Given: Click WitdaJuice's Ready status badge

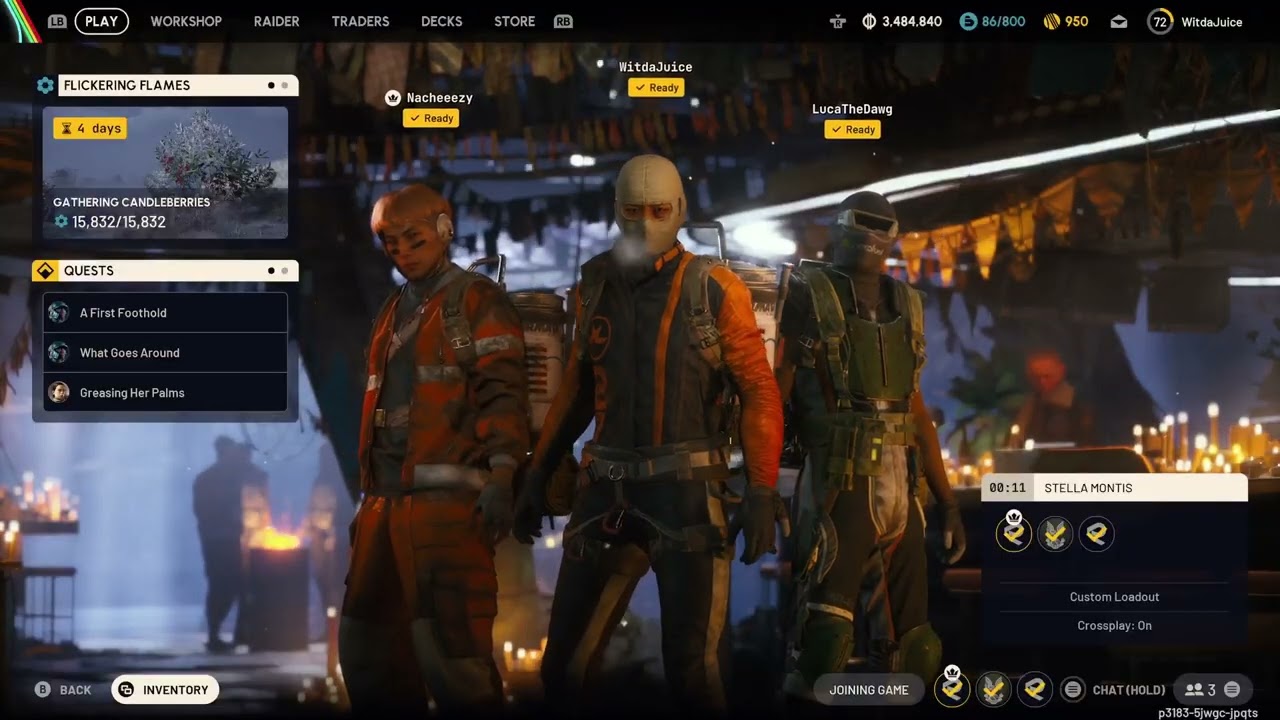Looking at the screenshot, I should coord(656,87).
